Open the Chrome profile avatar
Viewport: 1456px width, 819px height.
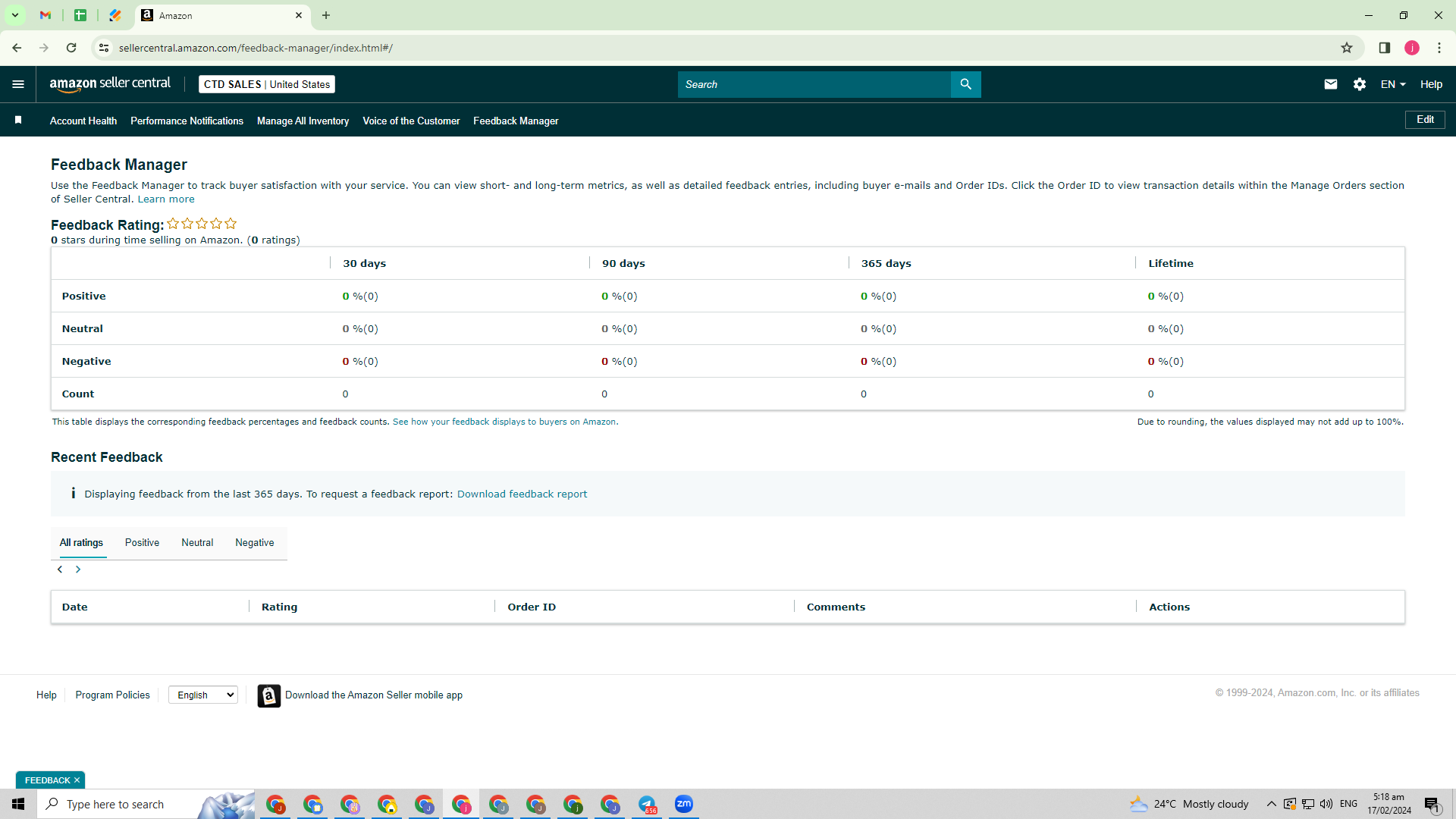coord(1412,48)
